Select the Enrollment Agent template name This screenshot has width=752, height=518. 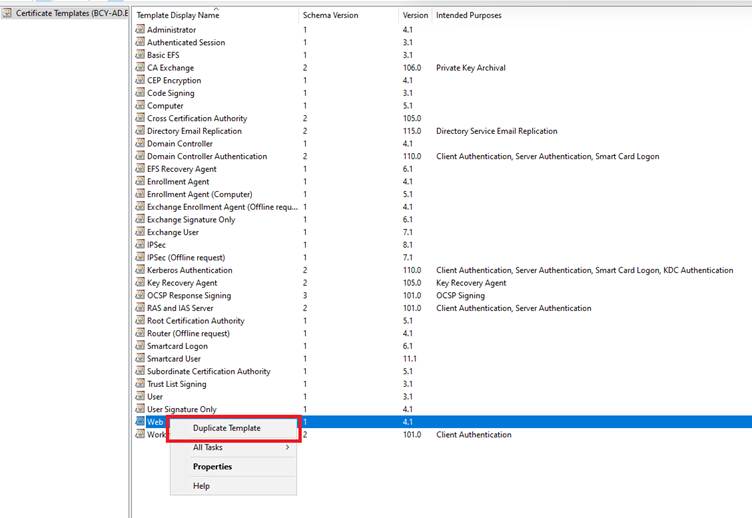point(178,182)
